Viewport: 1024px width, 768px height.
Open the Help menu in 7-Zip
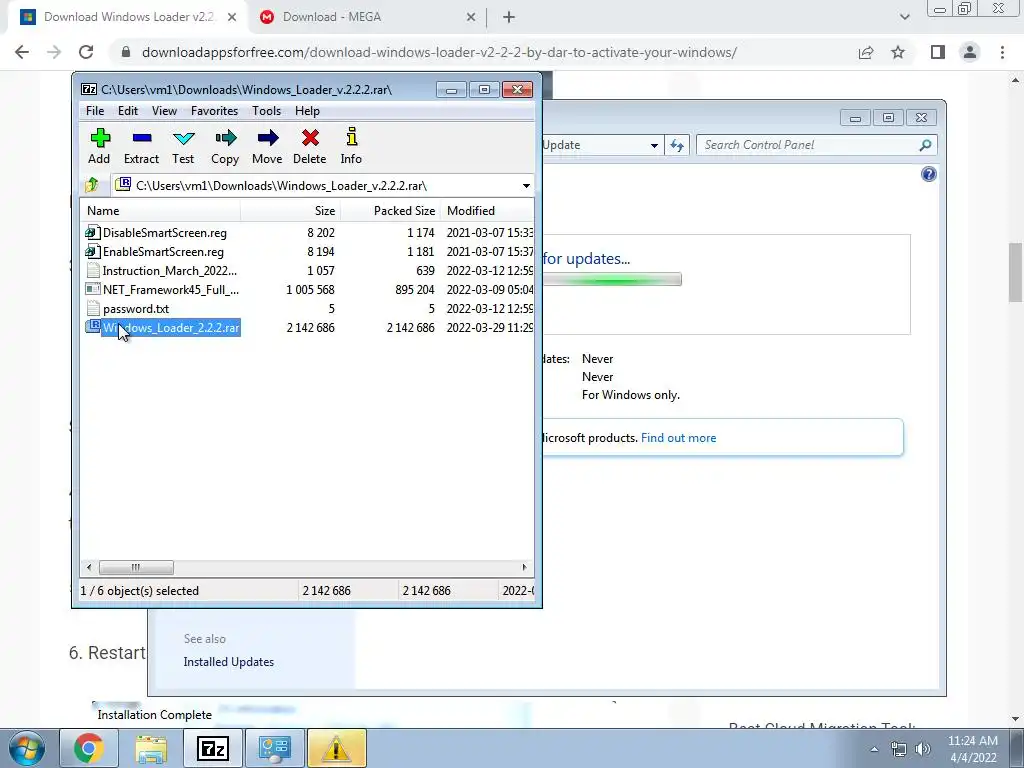click(307, 111)
